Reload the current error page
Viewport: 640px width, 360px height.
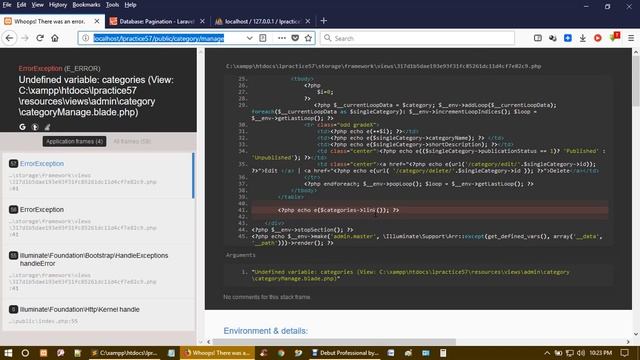coord(40,38)
